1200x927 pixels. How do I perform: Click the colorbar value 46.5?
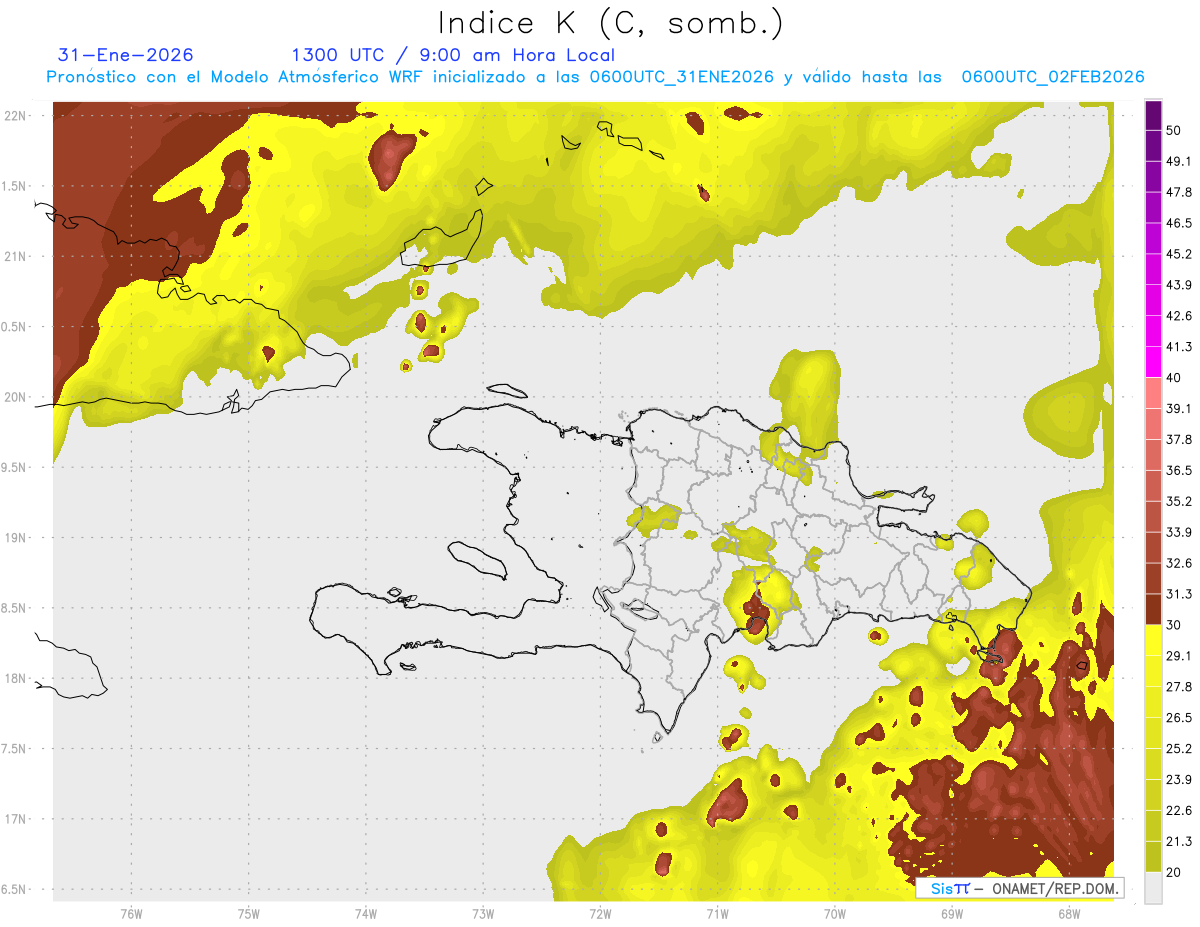pyautogui.click(x=1179, y=223)
